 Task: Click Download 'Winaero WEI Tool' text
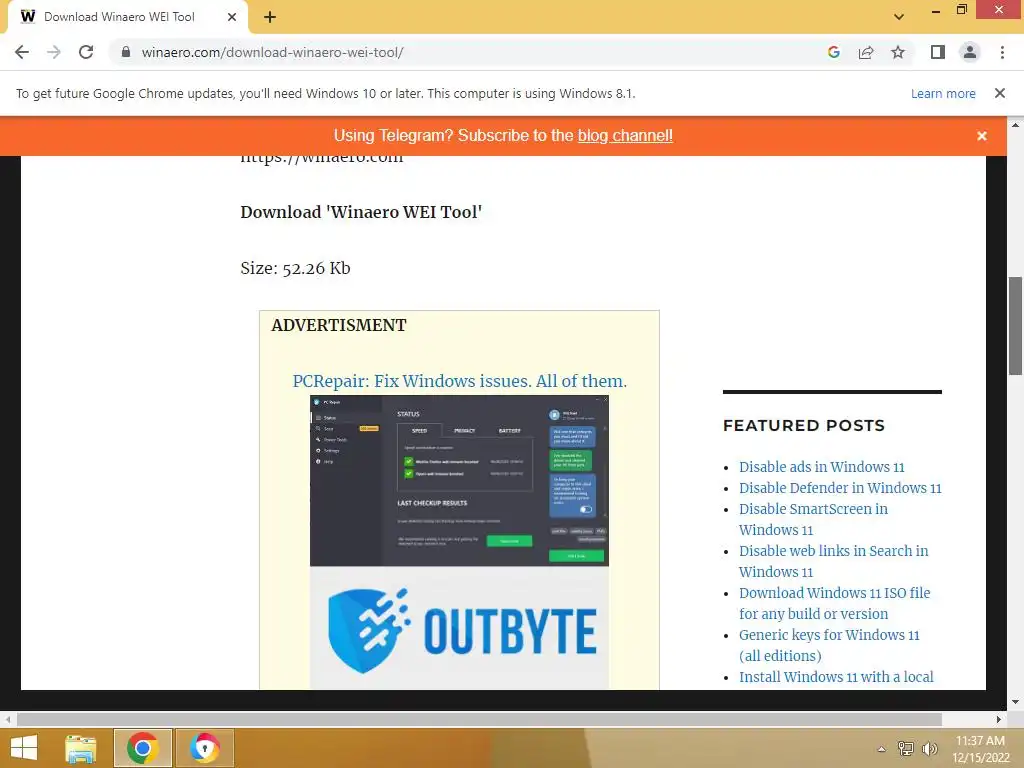361,212
